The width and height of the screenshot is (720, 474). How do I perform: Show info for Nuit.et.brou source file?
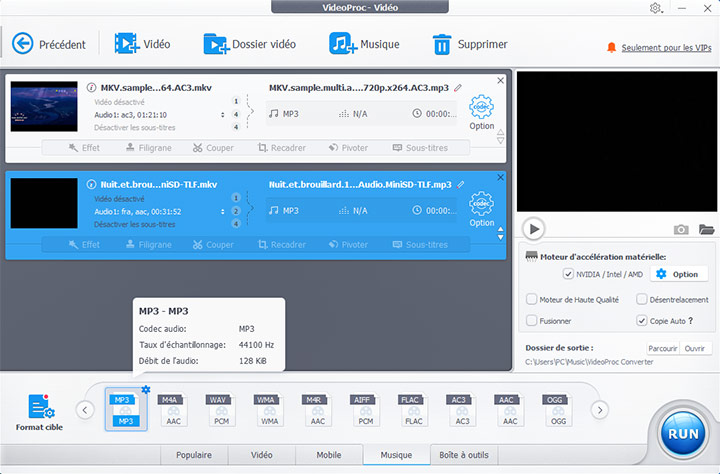pos(91,184)
